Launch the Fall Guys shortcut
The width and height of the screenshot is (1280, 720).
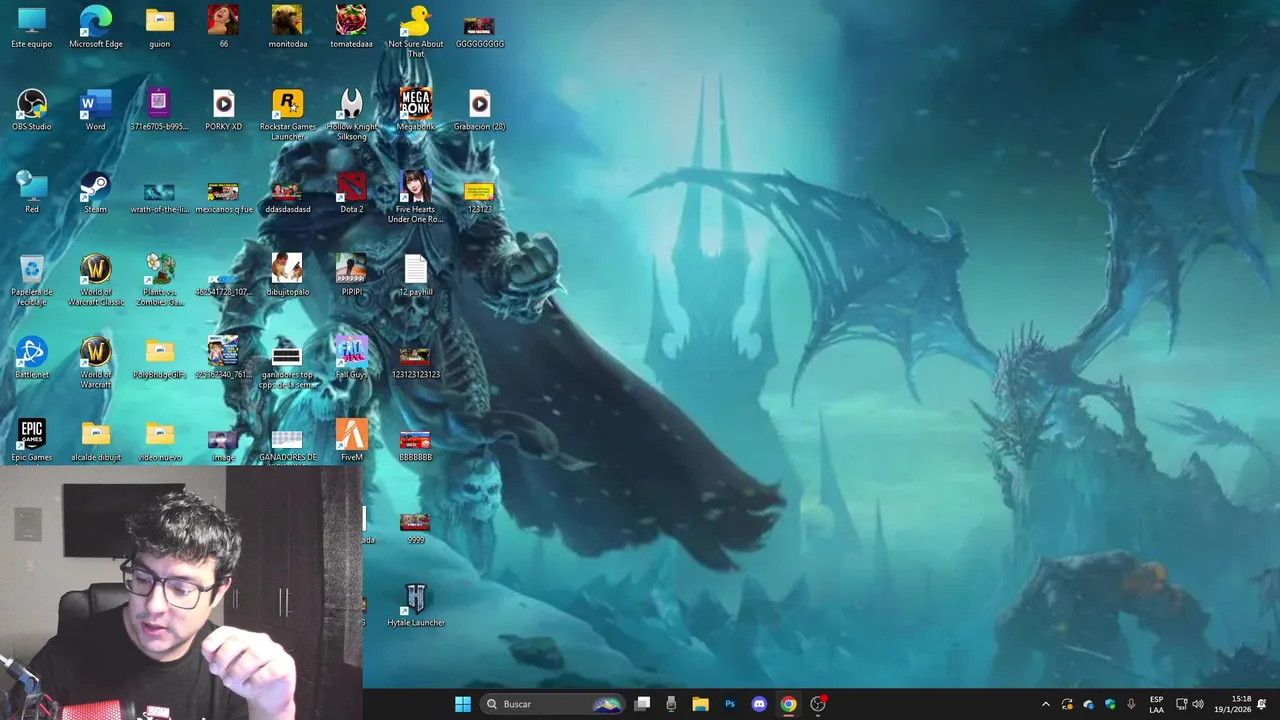(x=351, y=358)
